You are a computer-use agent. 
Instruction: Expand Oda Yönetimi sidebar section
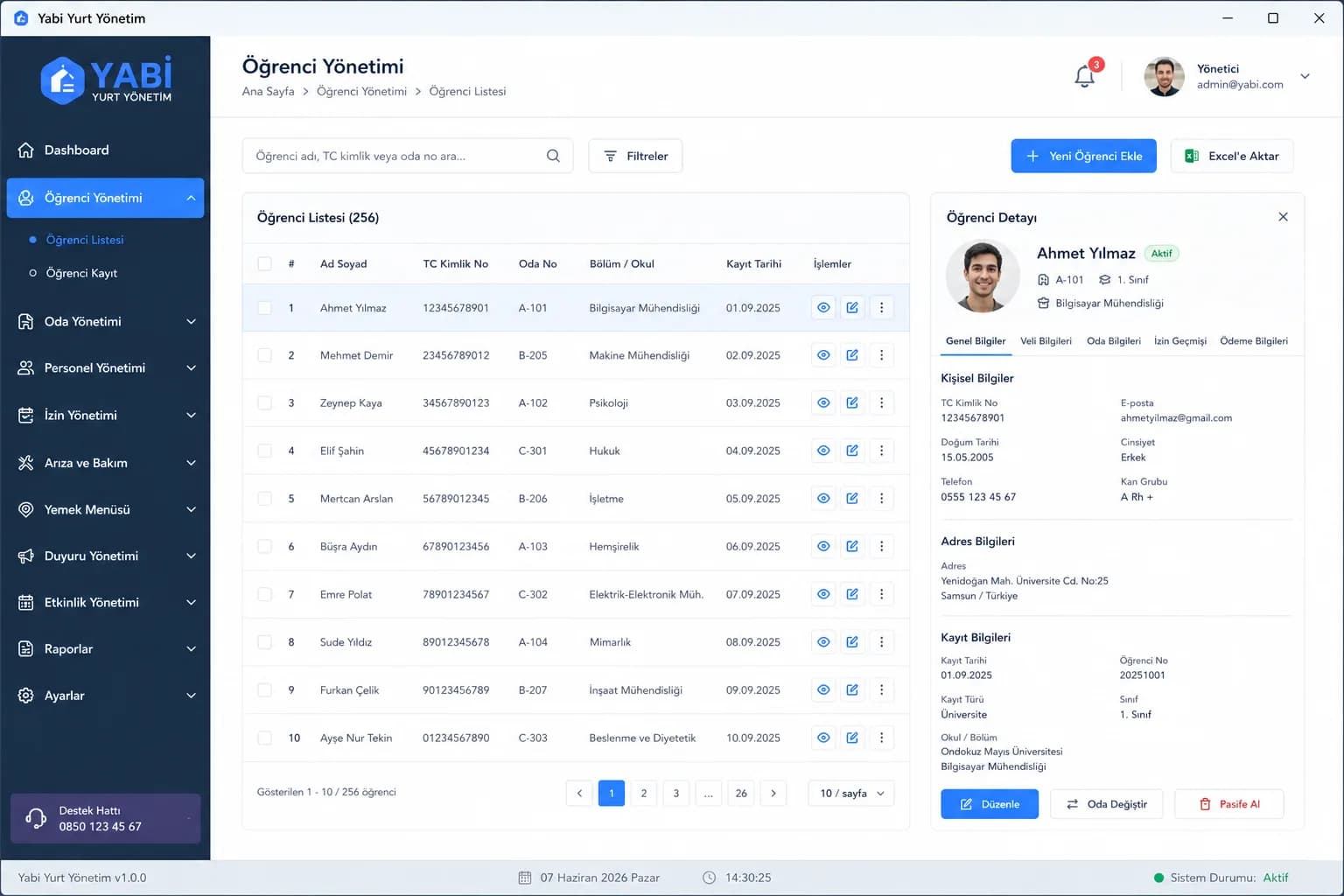(x=105, y=321)
